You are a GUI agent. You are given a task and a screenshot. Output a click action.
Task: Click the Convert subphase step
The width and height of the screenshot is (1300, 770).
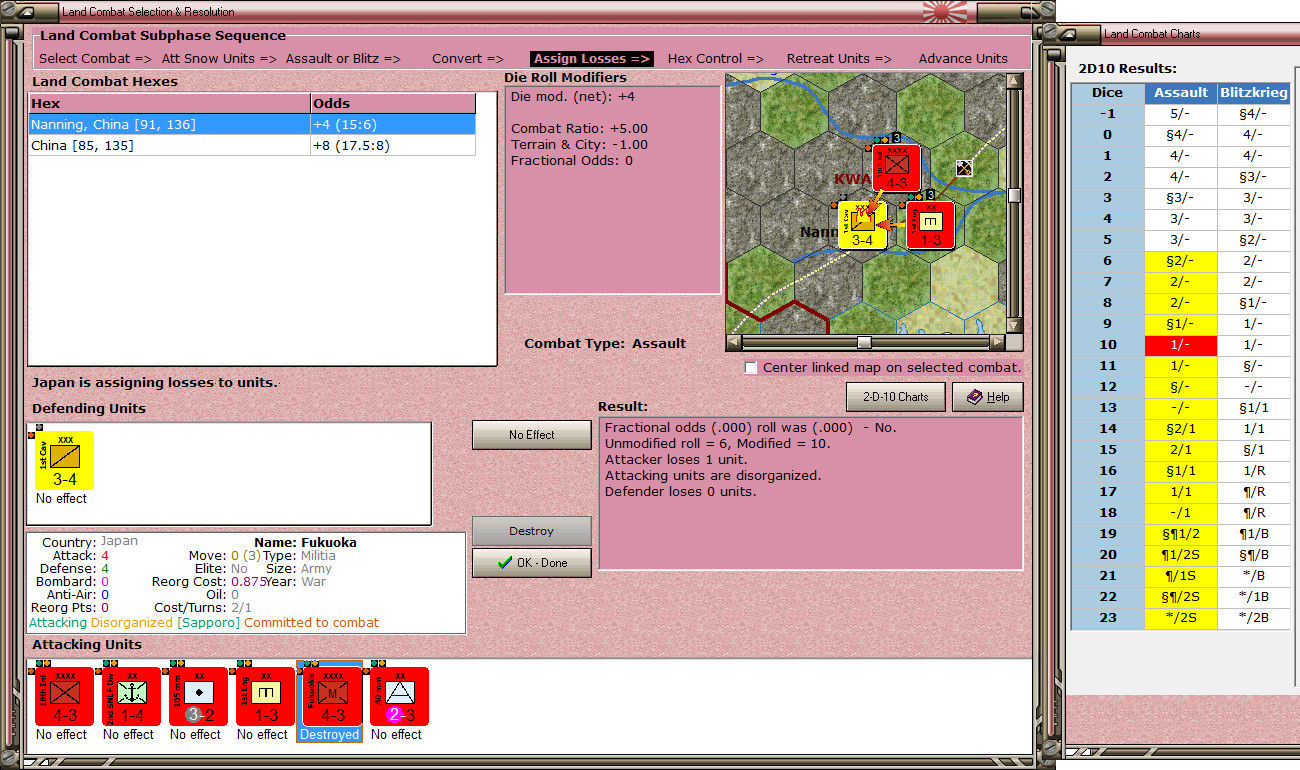click(x=468, y=59)
